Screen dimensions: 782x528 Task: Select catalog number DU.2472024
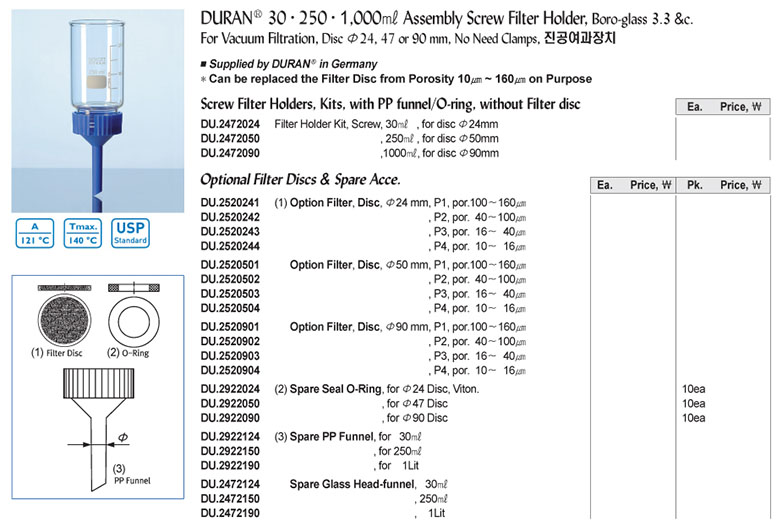click(230, 124)
